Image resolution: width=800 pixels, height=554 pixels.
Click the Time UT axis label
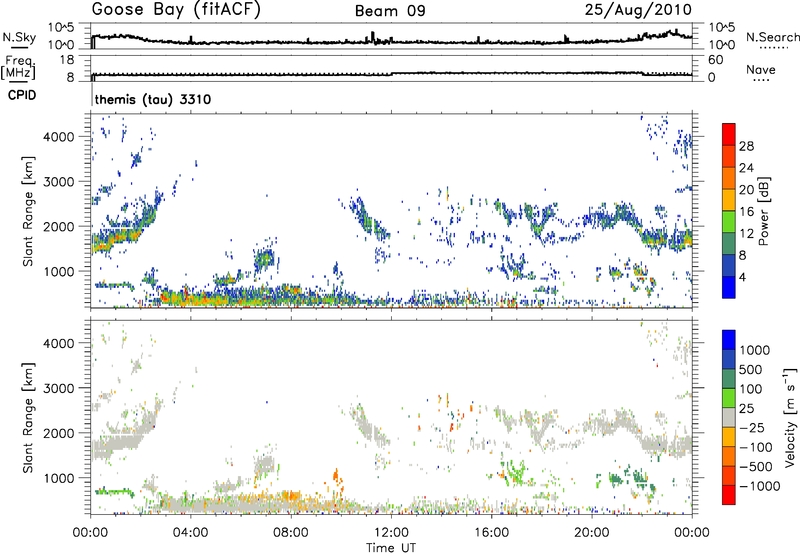pyautogui.click(x=391, y=548)
